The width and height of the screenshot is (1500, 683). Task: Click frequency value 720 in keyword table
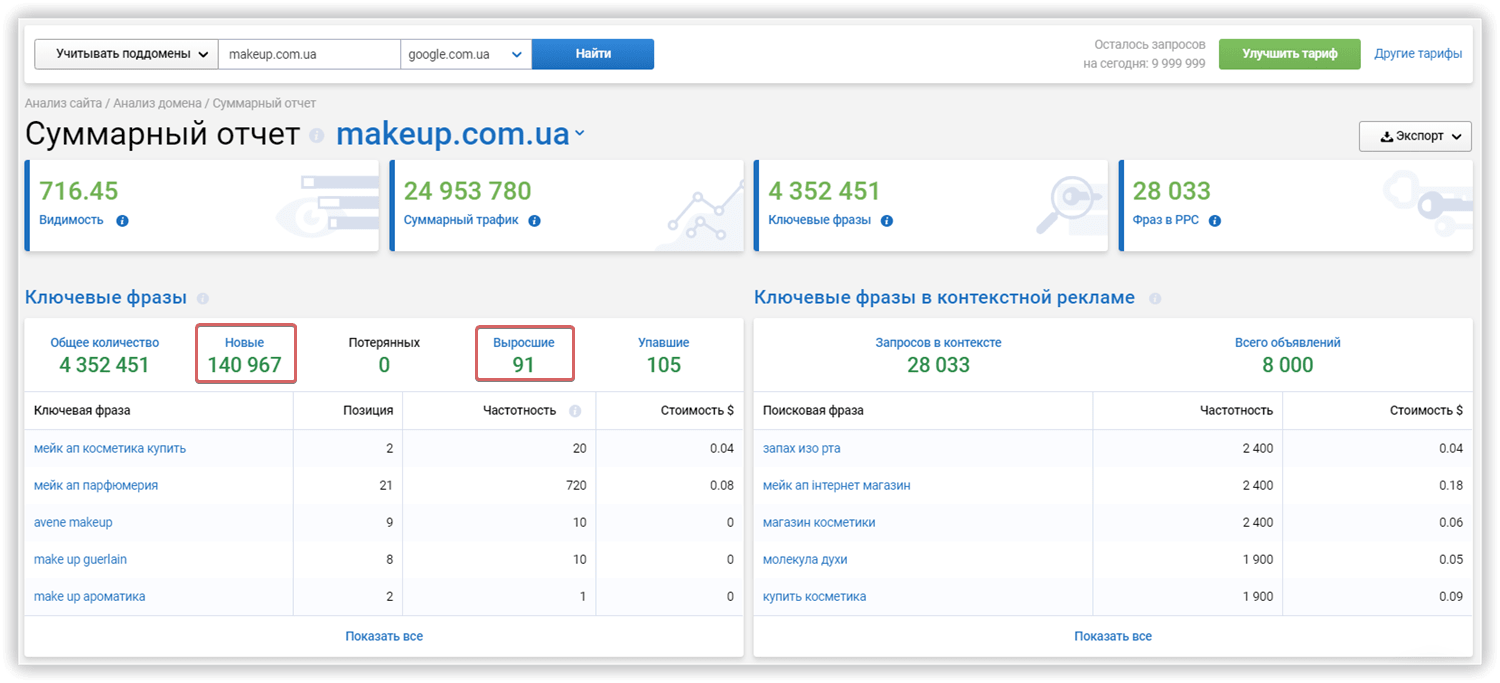(x=575, y=485)
